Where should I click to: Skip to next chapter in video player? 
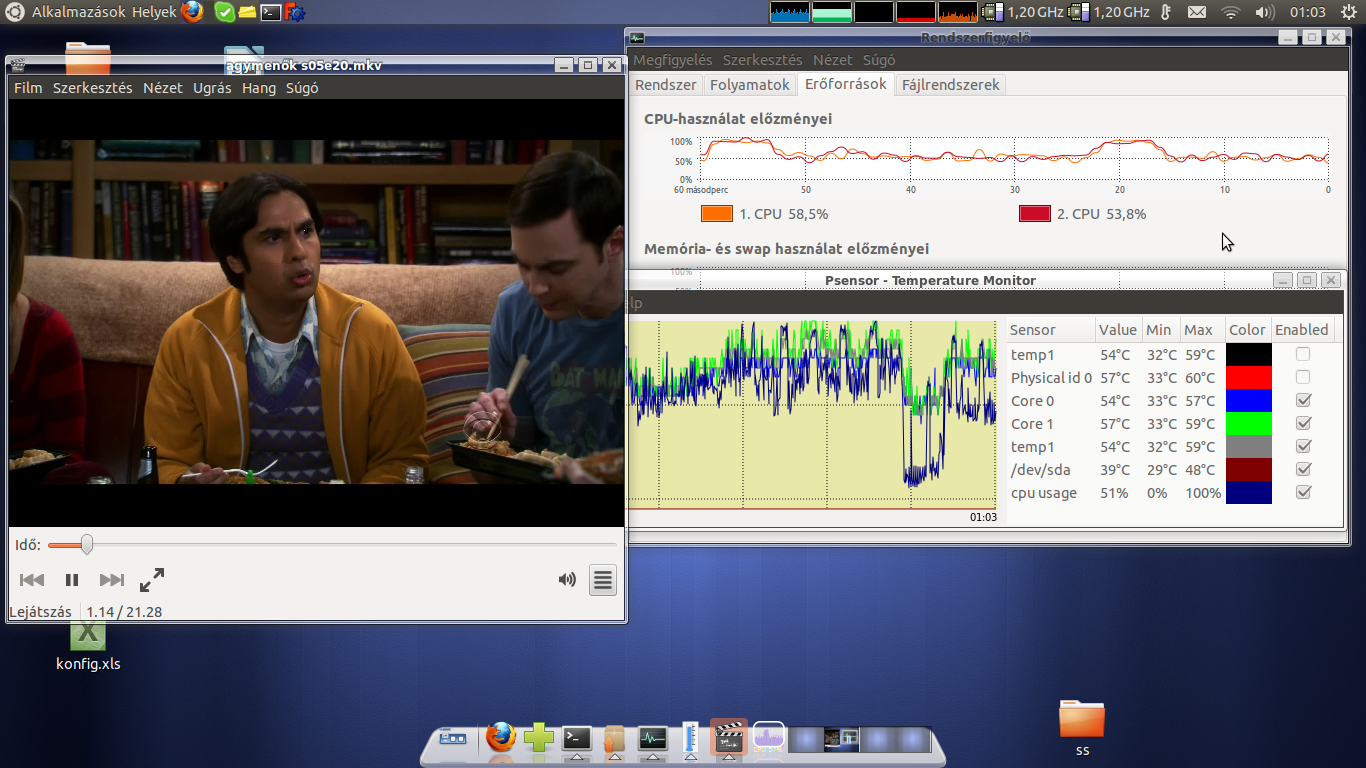(x=112, y=580)
